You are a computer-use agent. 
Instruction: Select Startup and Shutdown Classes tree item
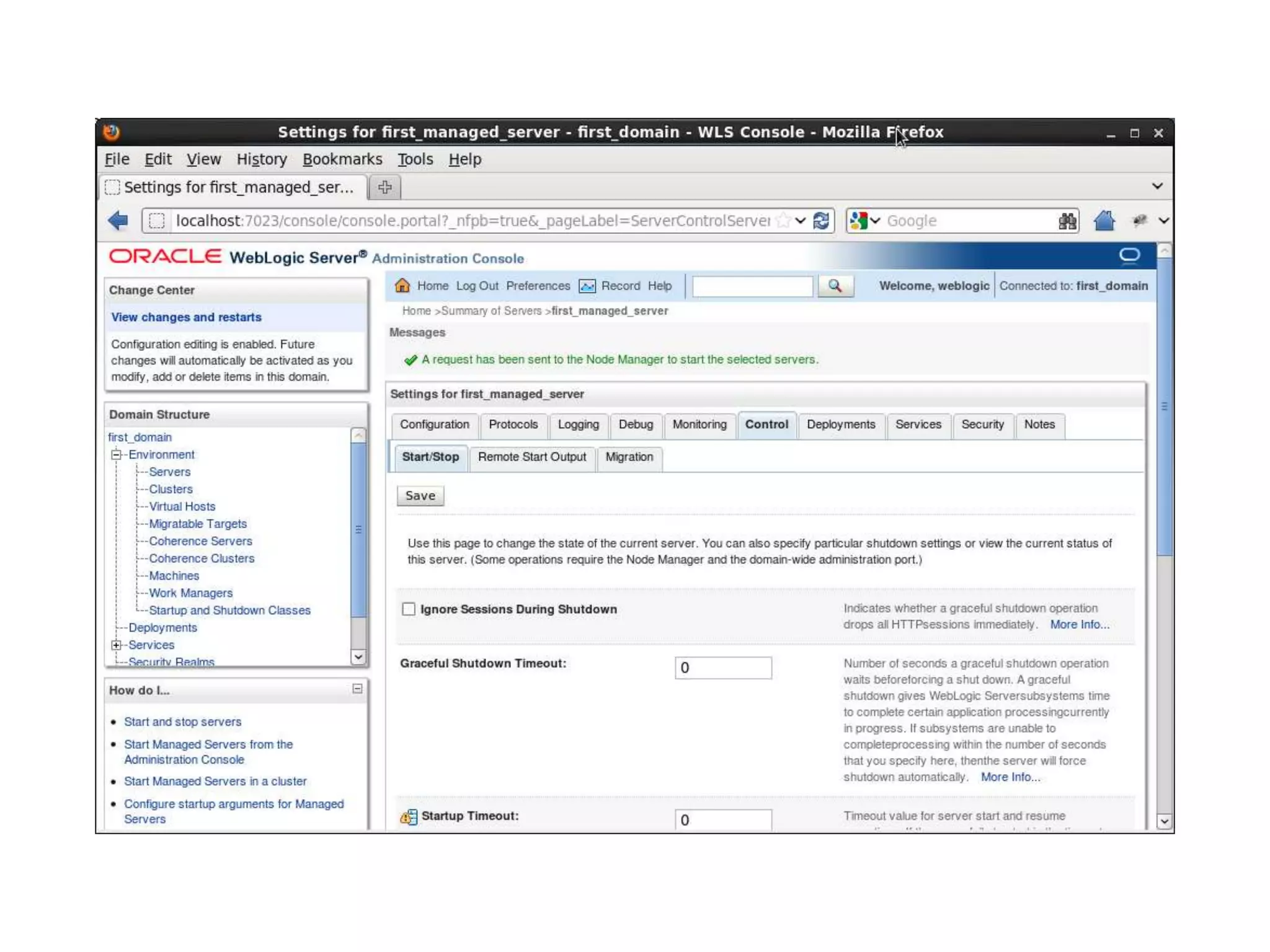[x=229, y=611]
